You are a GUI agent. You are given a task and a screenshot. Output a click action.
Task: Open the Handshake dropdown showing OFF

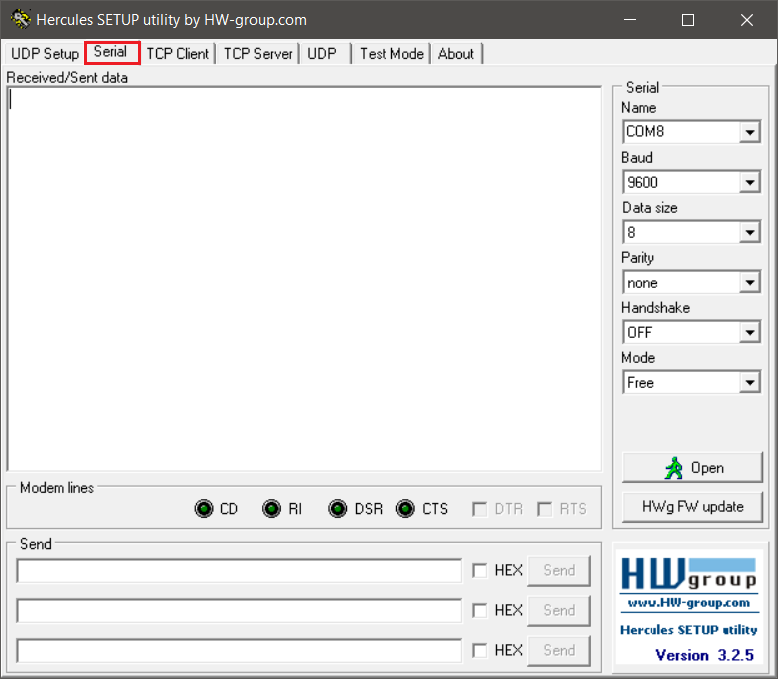click(691, 333)
